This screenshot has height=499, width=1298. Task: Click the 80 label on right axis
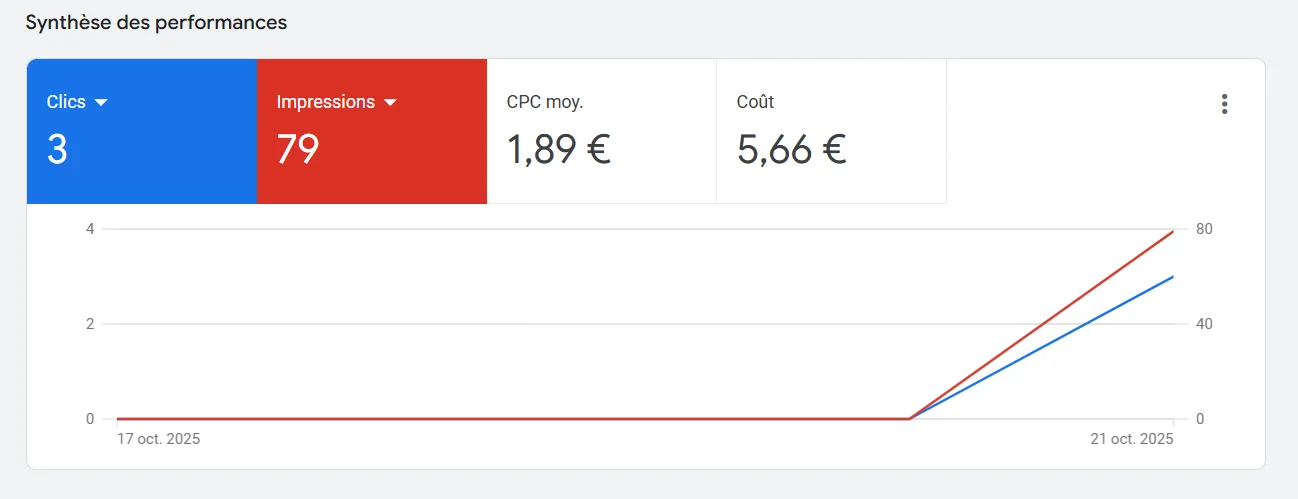pos(1204,229)
